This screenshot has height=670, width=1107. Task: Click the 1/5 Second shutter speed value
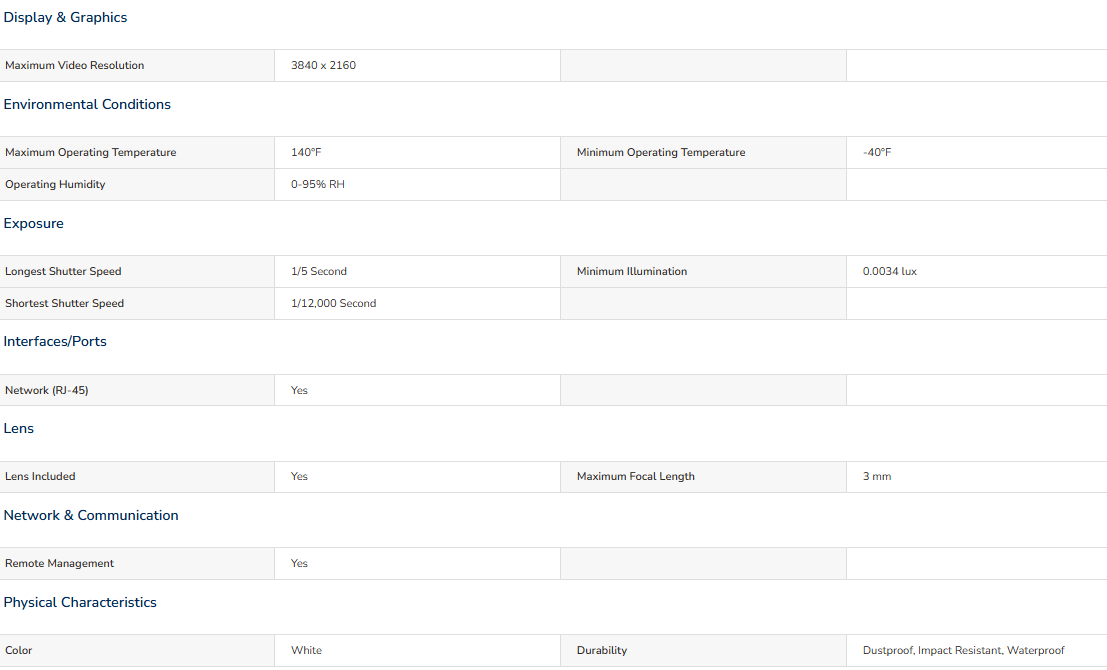319,272
